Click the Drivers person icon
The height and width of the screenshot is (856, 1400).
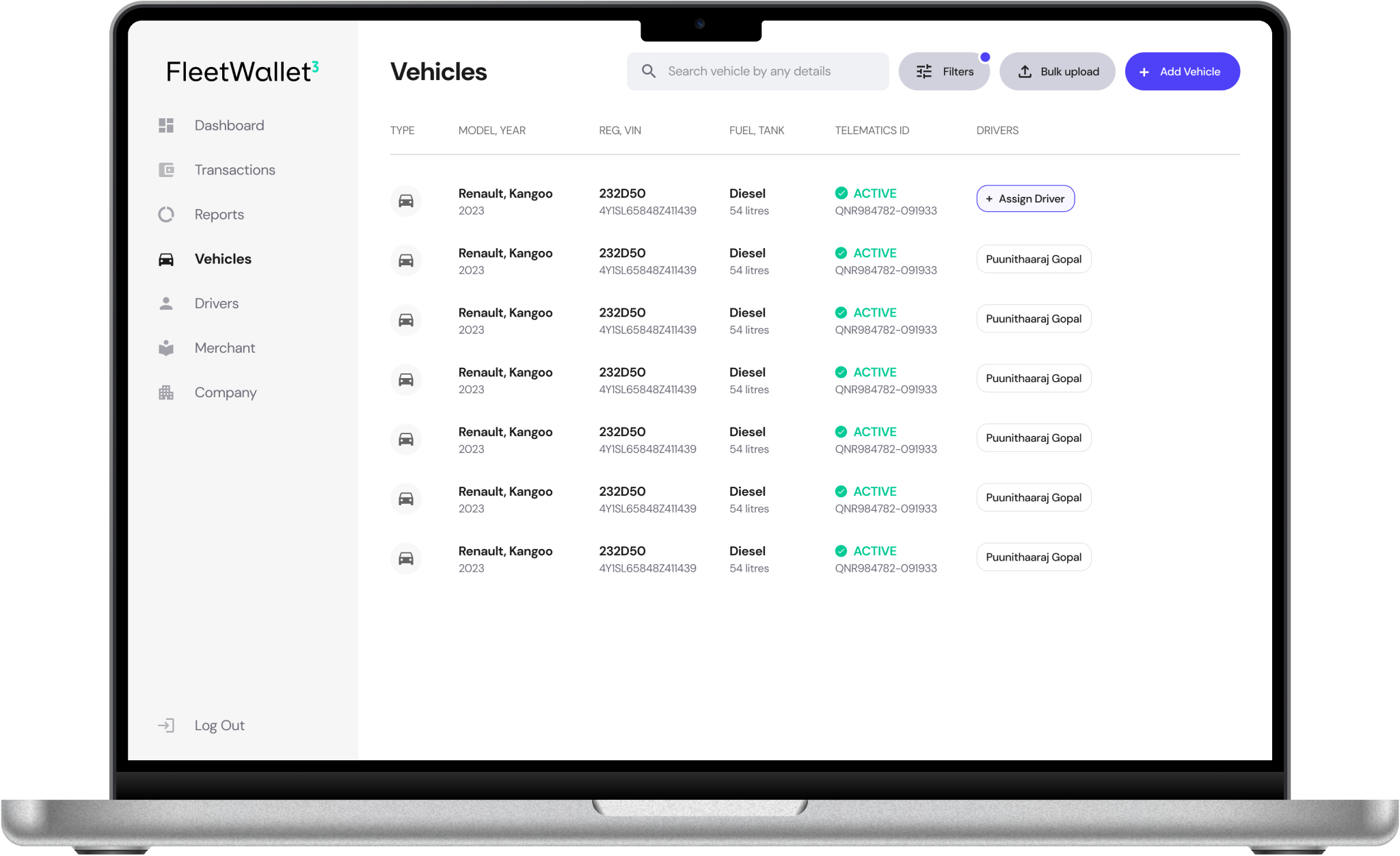[166, 304]
